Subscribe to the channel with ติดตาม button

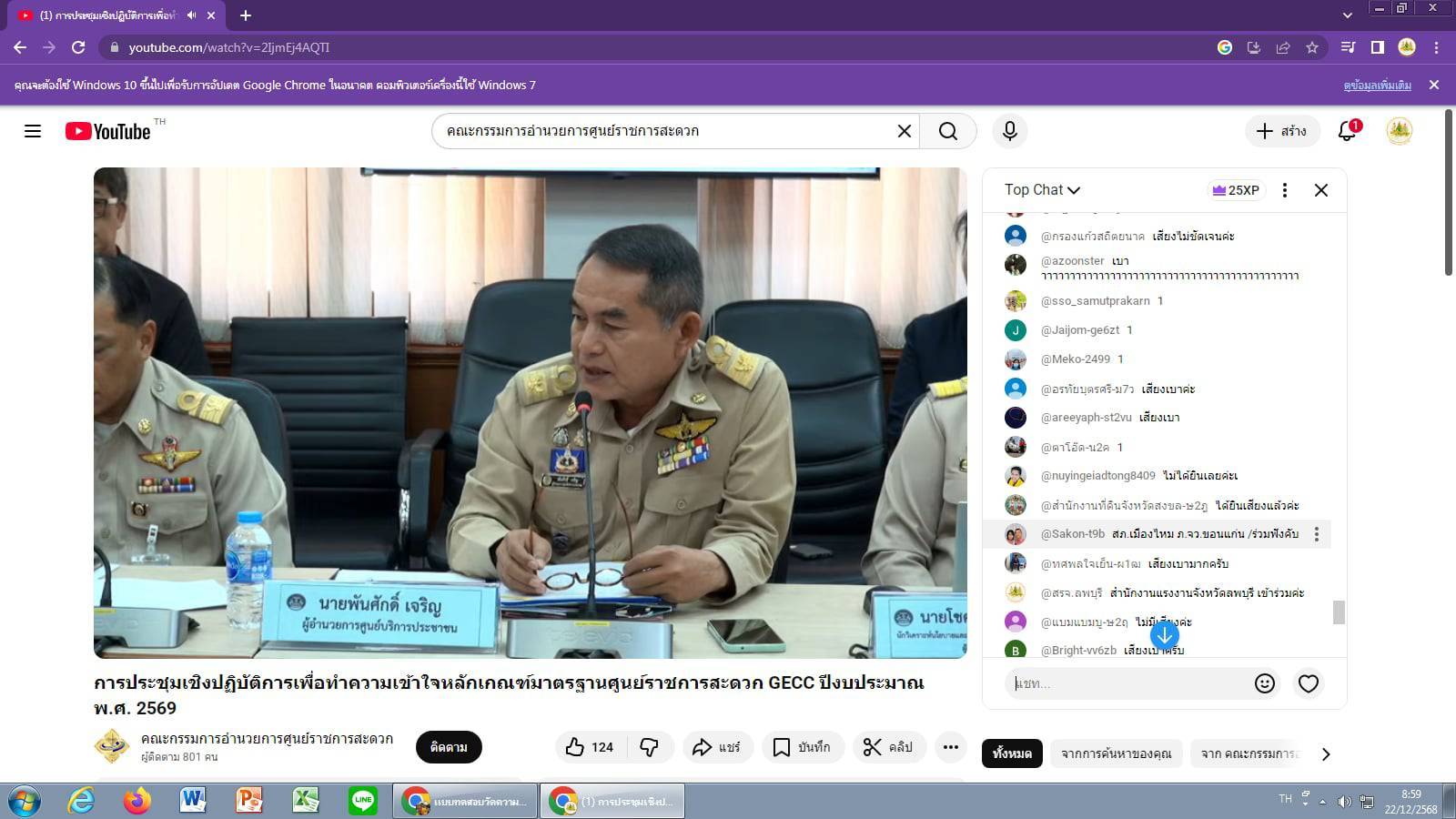point(449,747)
